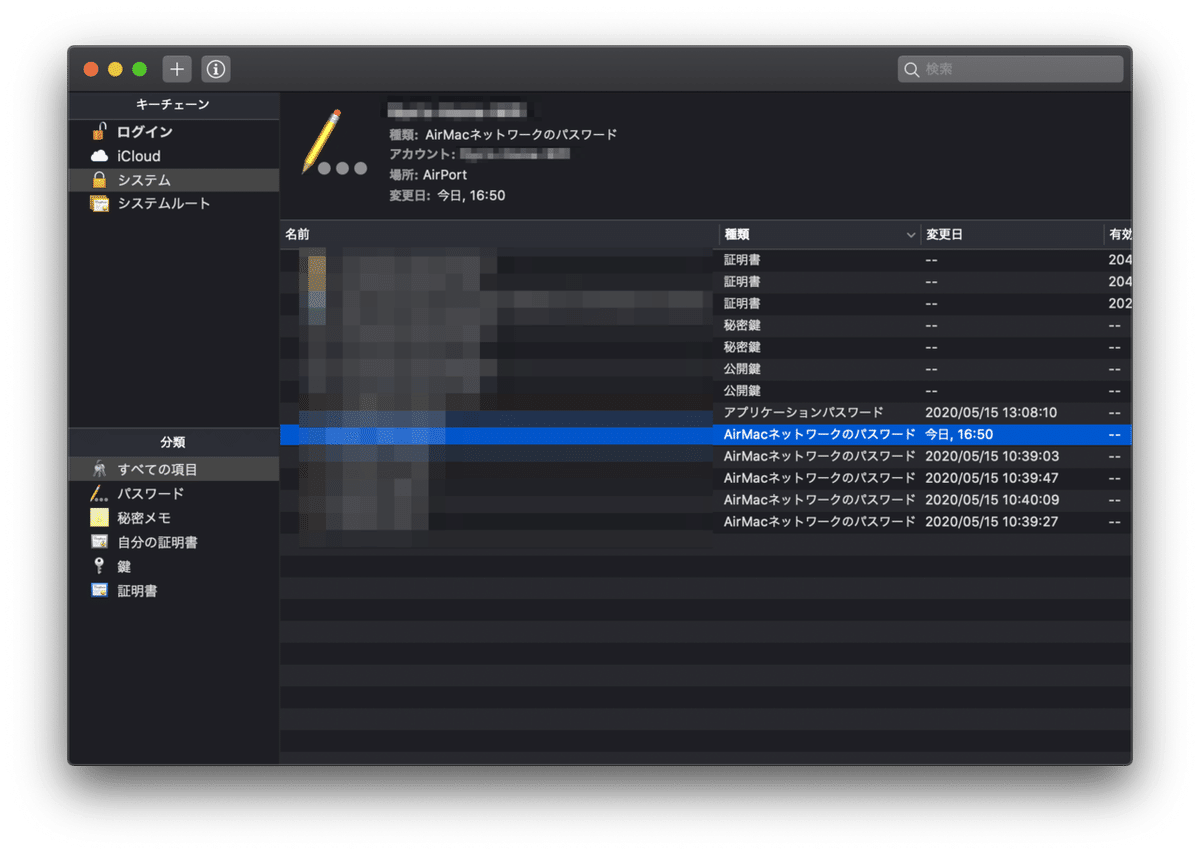Select the ログイン keychain
The height and width of the screenshot is (855, 1200).
(x=173, y=132)
